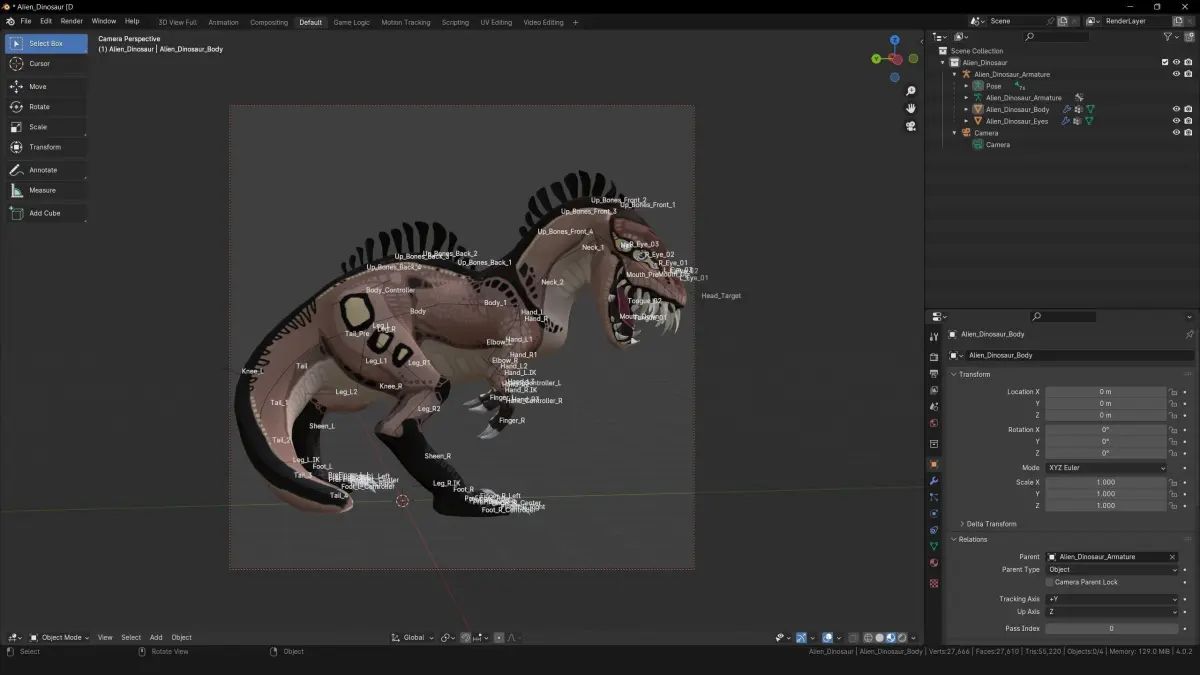This screenshot has height=675, width=1200.
Task: Hide Alien_Dinosaur_Body in the viewport
Action: point(1176,109)
